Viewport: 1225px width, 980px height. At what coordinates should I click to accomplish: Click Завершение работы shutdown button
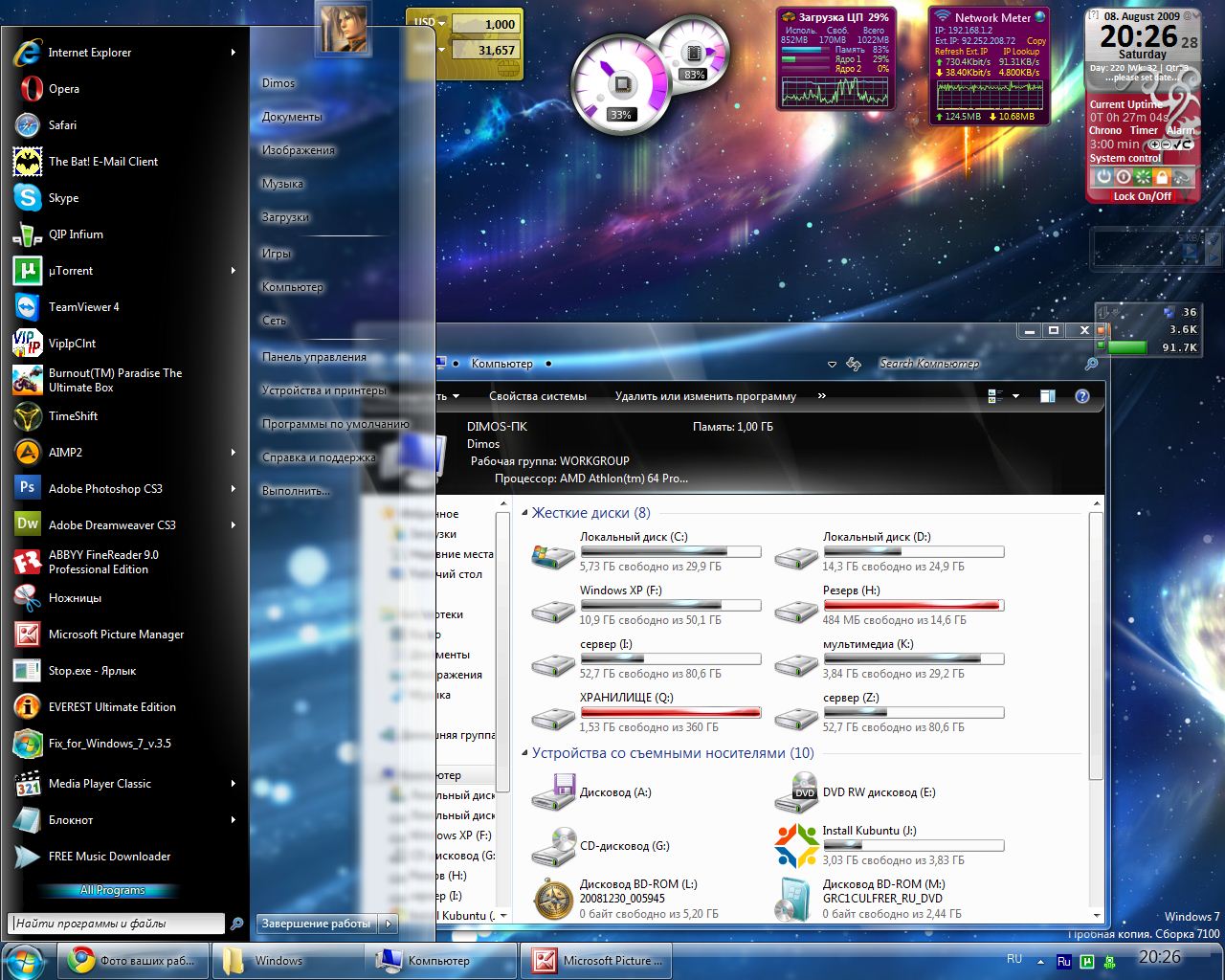click(x=317, y=924)
